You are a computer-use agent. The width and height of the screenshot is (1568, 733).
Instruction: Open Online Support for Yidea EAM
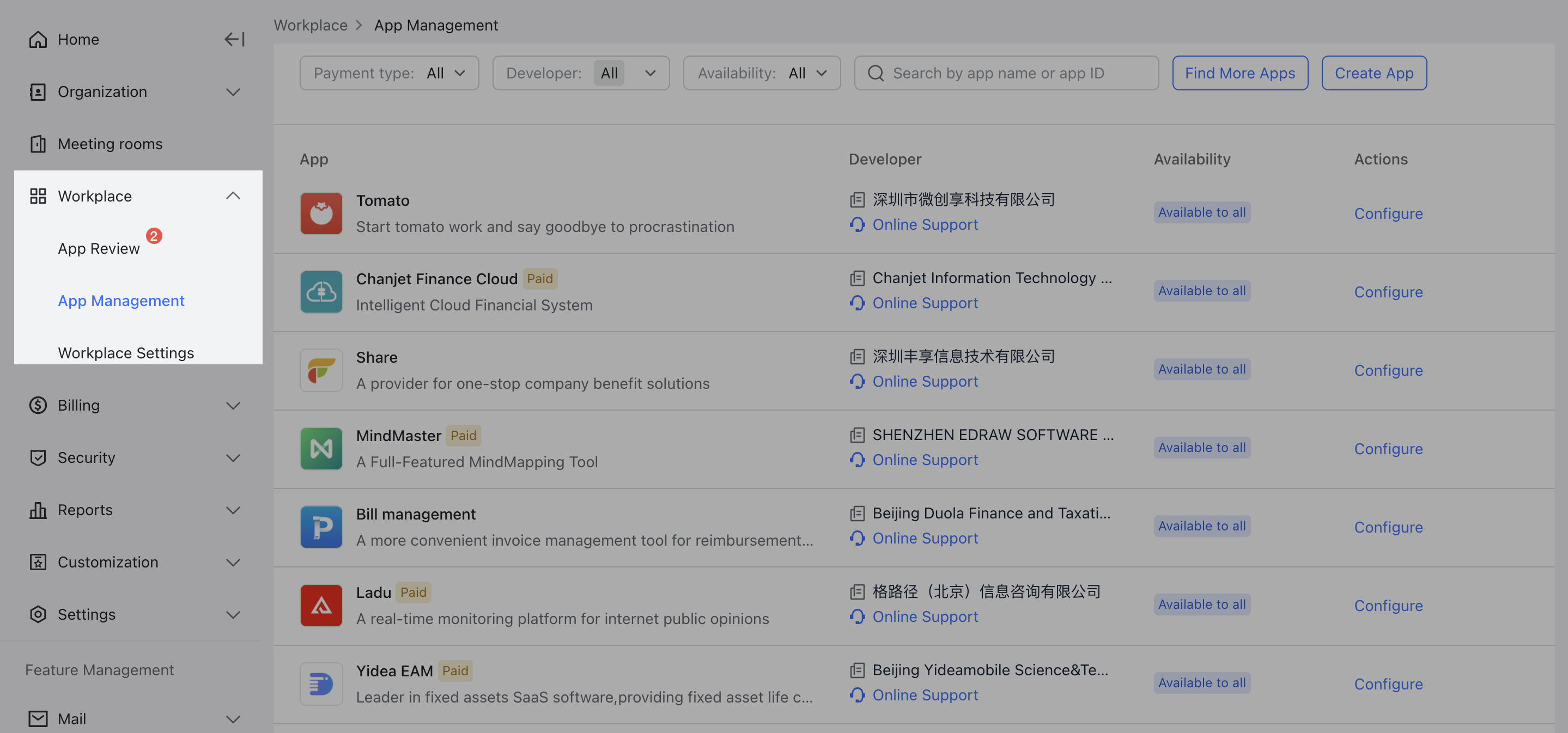[x=925, y=695]
